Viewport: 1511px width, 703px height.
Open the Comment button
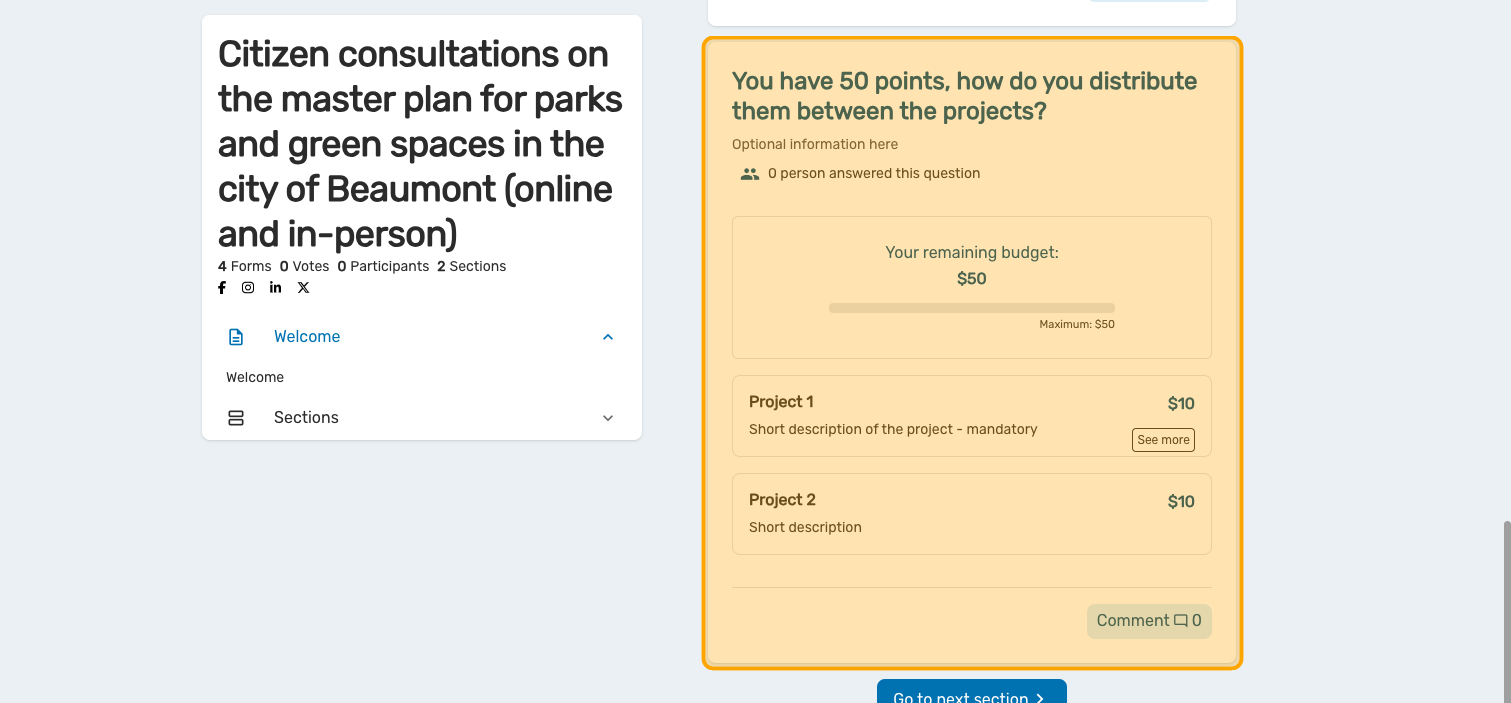point(1148,621)
